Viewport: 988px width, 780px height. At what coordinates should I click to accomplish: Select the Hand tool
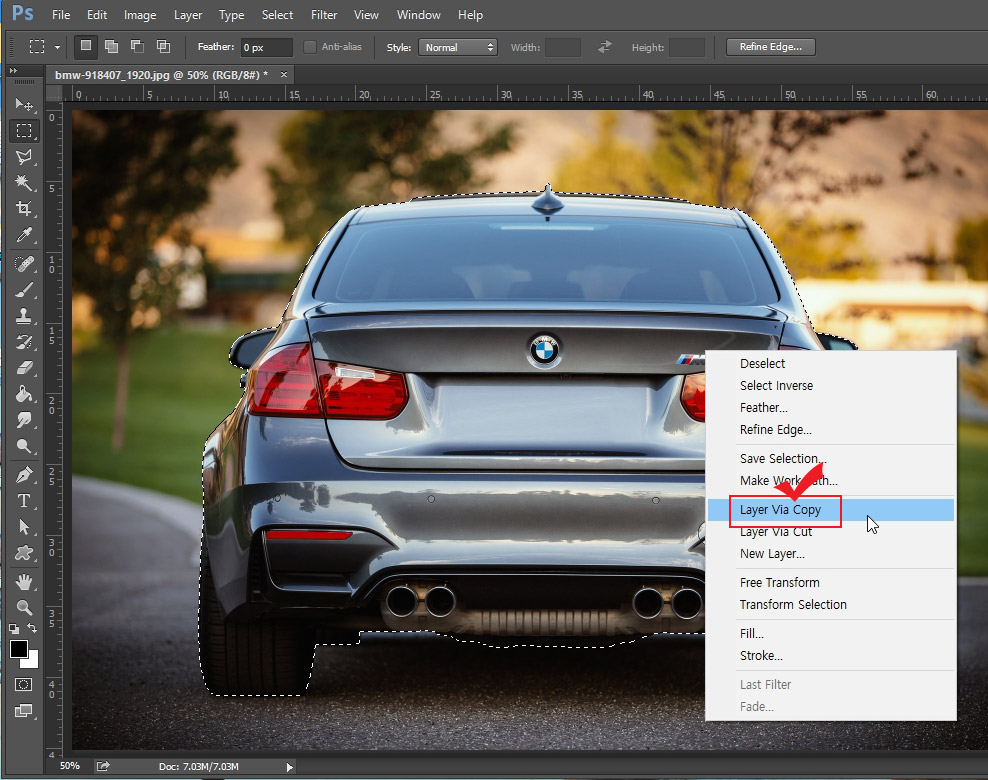pyautogui.click(x=24, y=581)
